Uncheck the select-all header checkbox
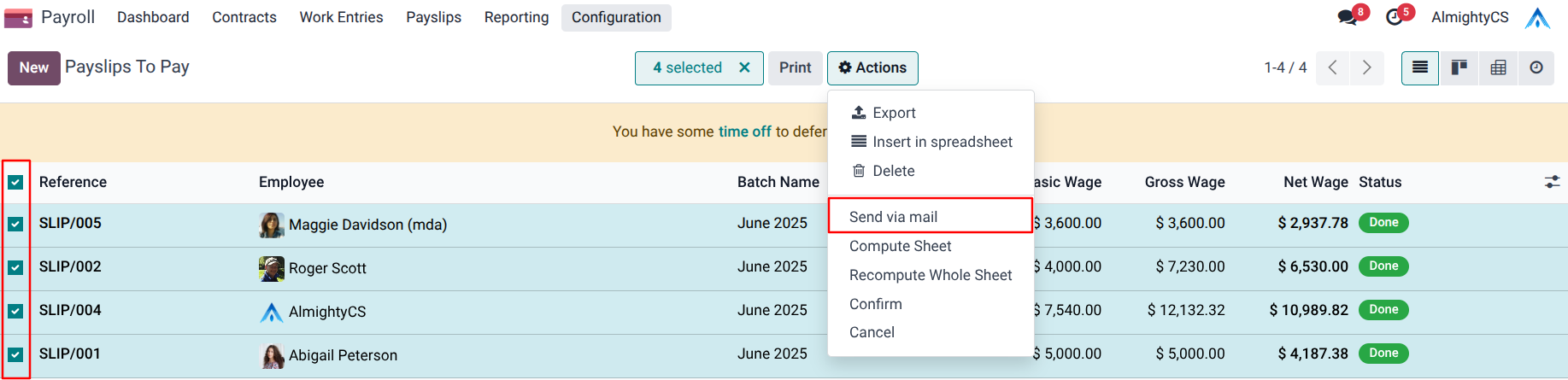The height and width of the screenshot is (380, 1568). point(15,182)
